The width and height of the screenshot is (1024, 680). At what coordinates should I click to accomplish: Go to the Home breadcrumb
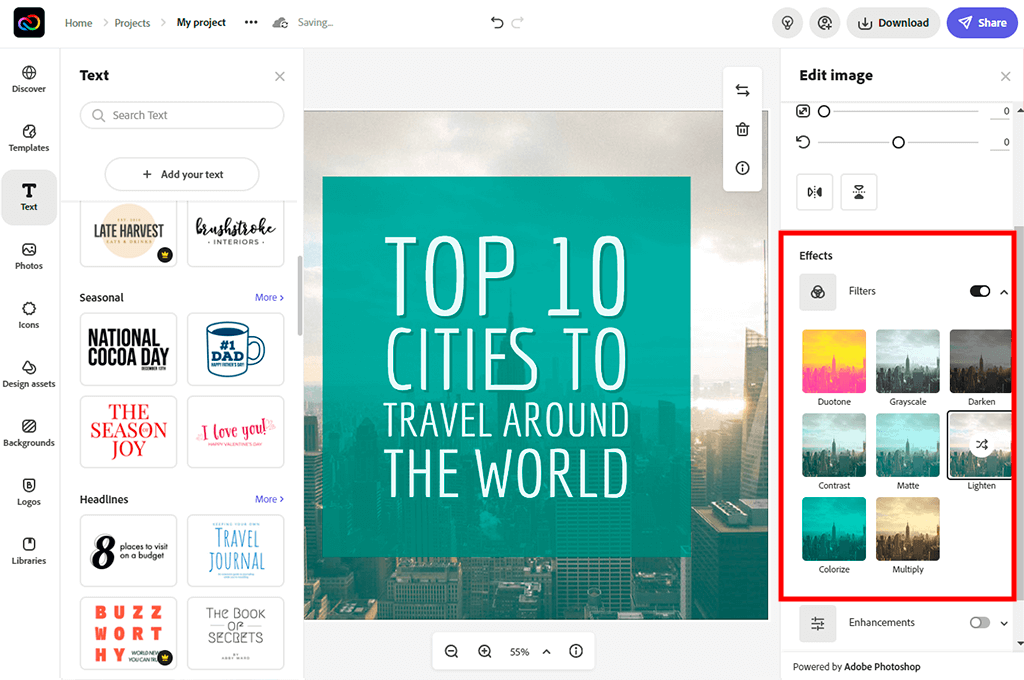click(x=78, y=23)
